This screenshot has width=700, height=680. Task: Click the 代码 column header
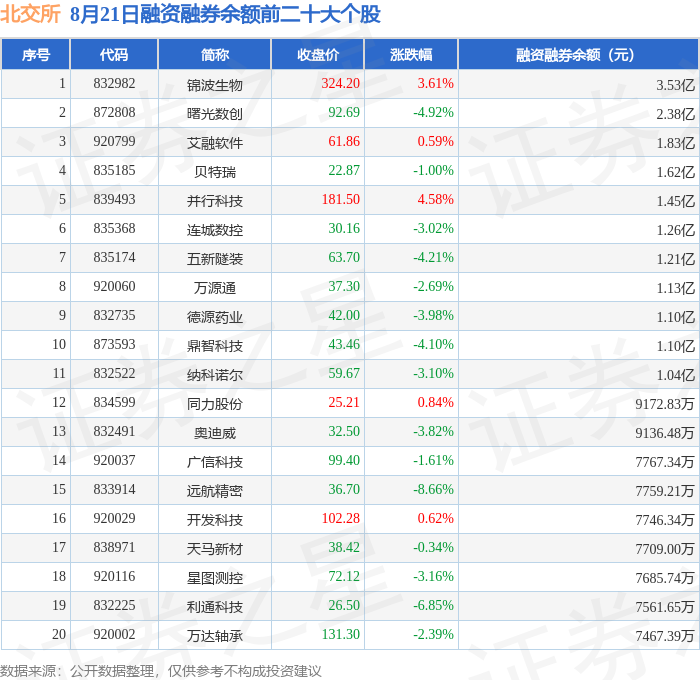tap(114, 54)
